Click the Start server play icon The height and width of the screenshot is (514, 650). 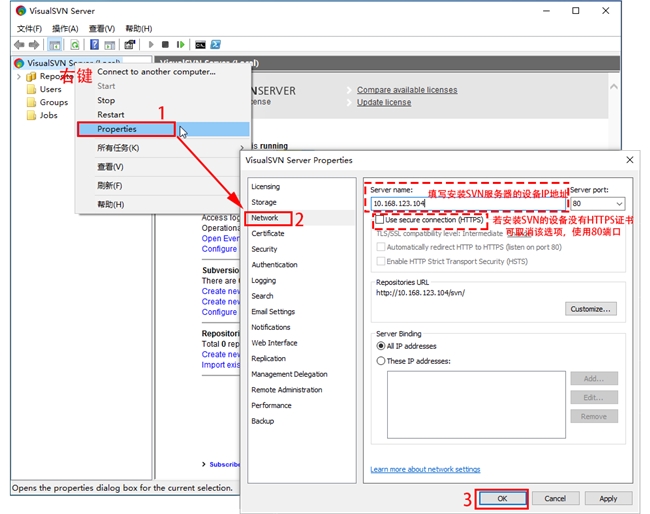point(151,45)
